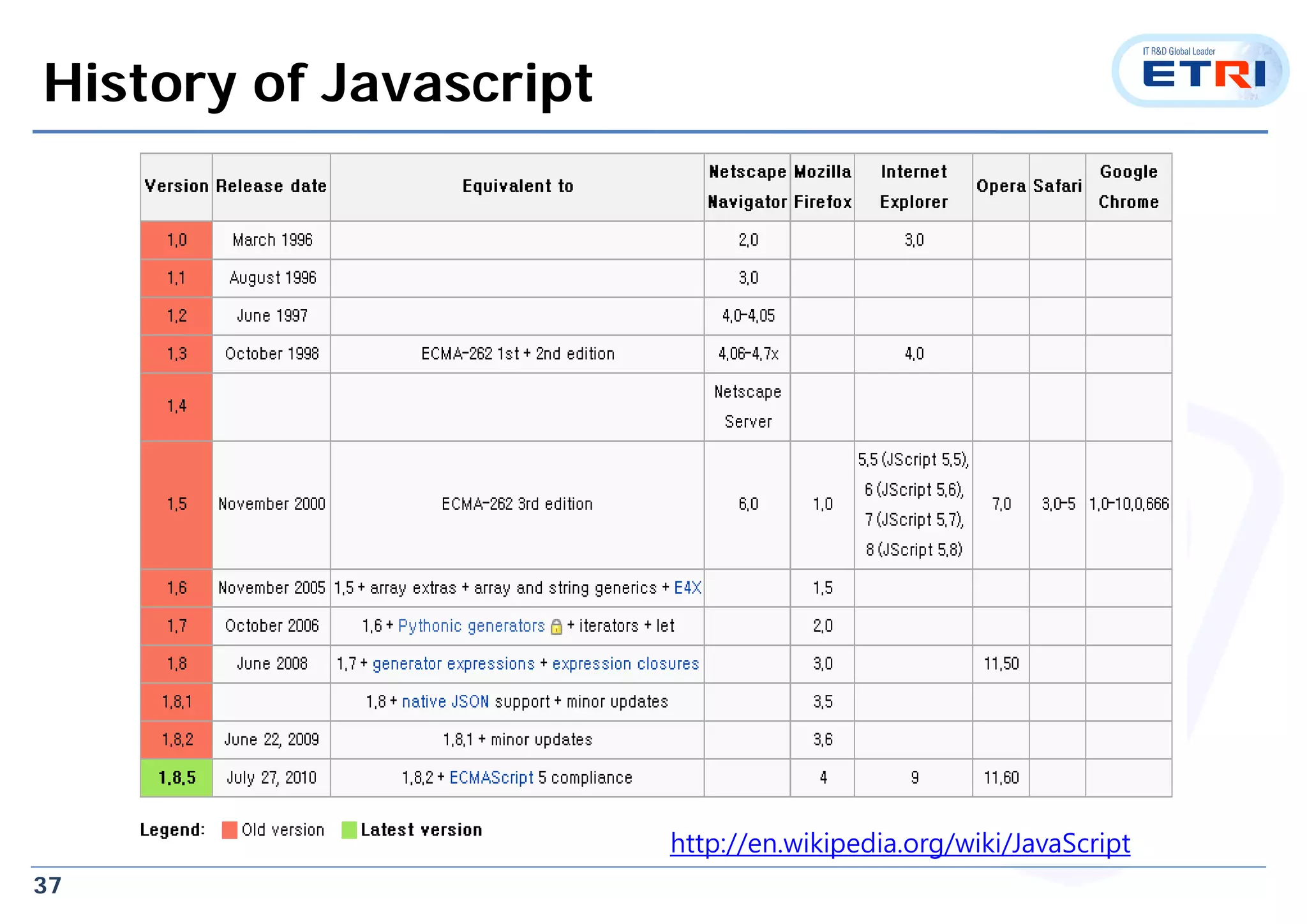Image resolution: width=1307 pixels, height=924 pixels.
Task: Select the Equivalent to column header
Action: 517,187
